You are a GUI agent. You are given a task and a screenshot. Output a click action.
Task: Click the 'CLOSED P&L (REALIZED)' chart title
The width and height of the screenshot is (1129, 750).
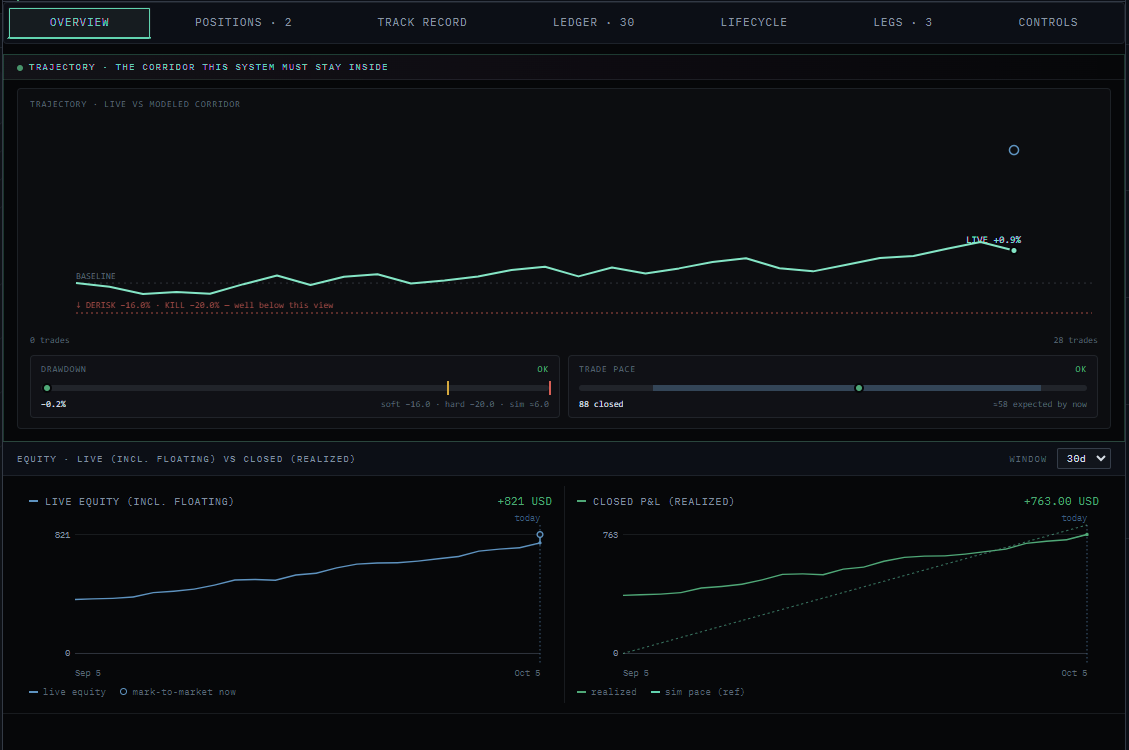pyautogui.click(x=664, y=502)
